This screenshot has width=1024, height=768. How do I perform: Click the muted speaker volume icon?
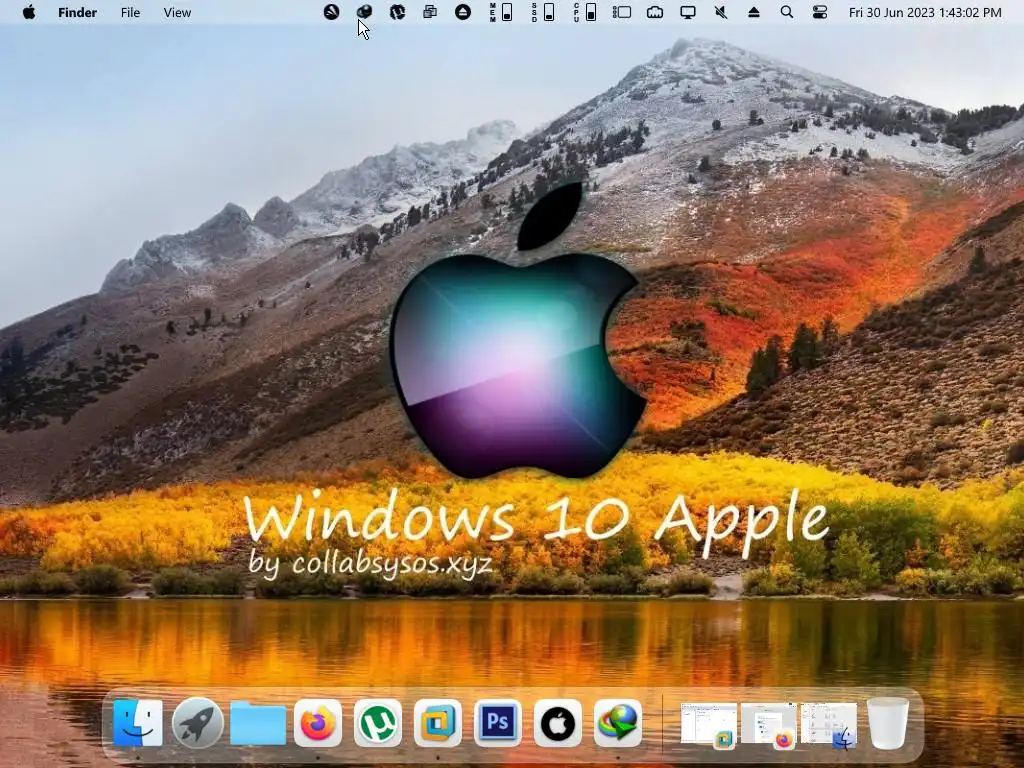[x=721, y=12]
